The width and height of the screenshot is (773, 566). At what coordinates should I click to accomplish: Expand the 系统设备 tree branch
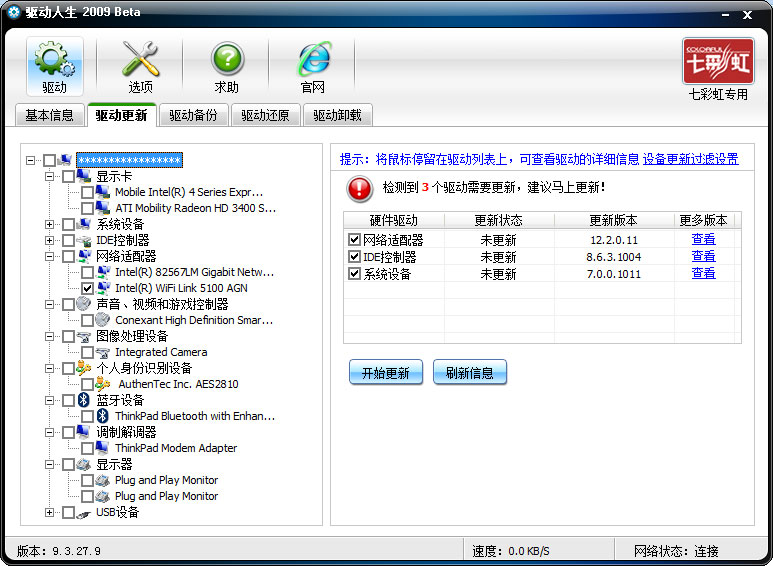coord(49,224)
